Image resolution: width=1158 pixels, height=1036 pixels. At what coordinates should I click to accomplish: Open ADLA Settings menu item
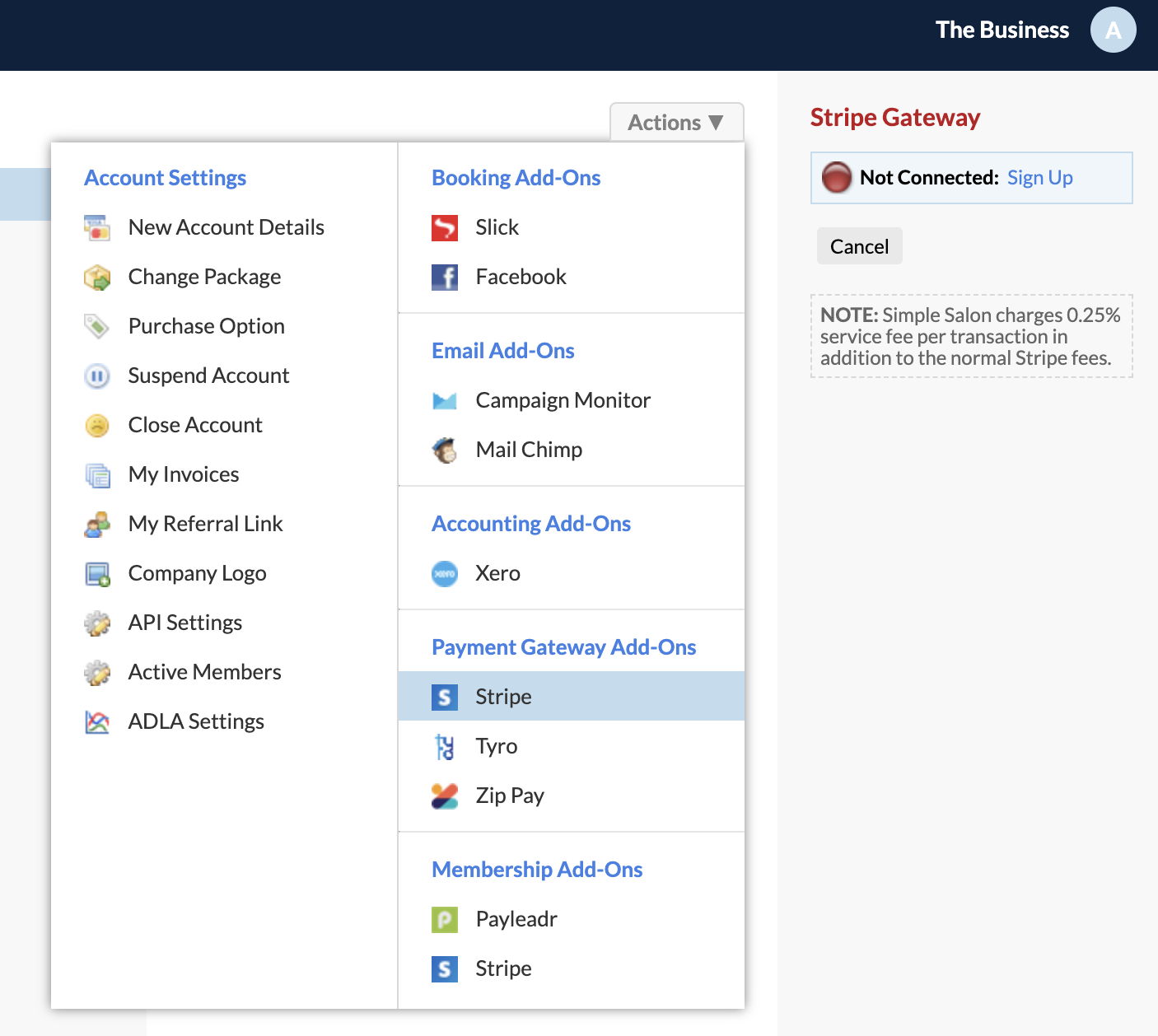[225, 721]
